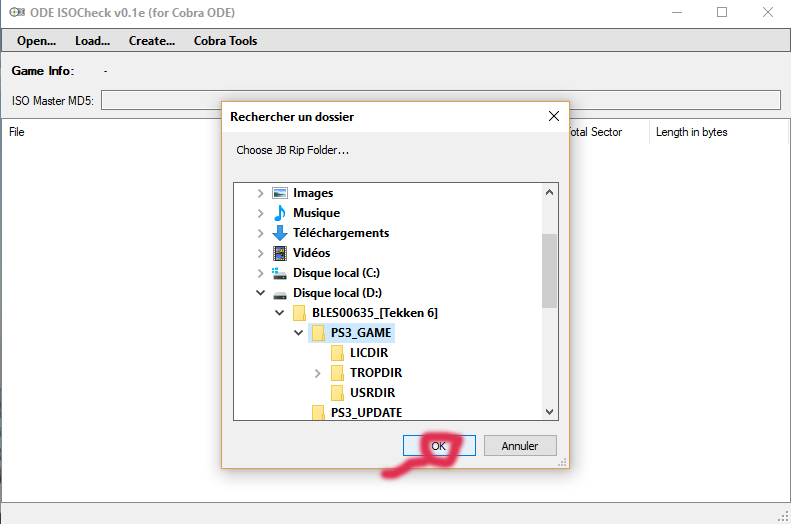791x524 pixels.
Task: Click the USRDIR folder icon
Action: 338,393
